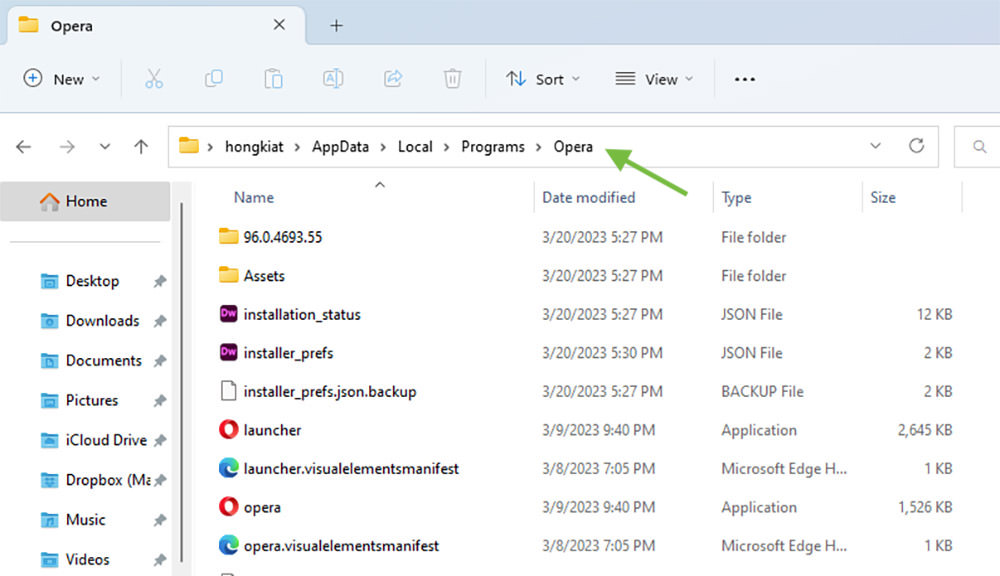Unpin iCloud Drive using its pin icon
1000x576 pixels.
tap(159, 440)
